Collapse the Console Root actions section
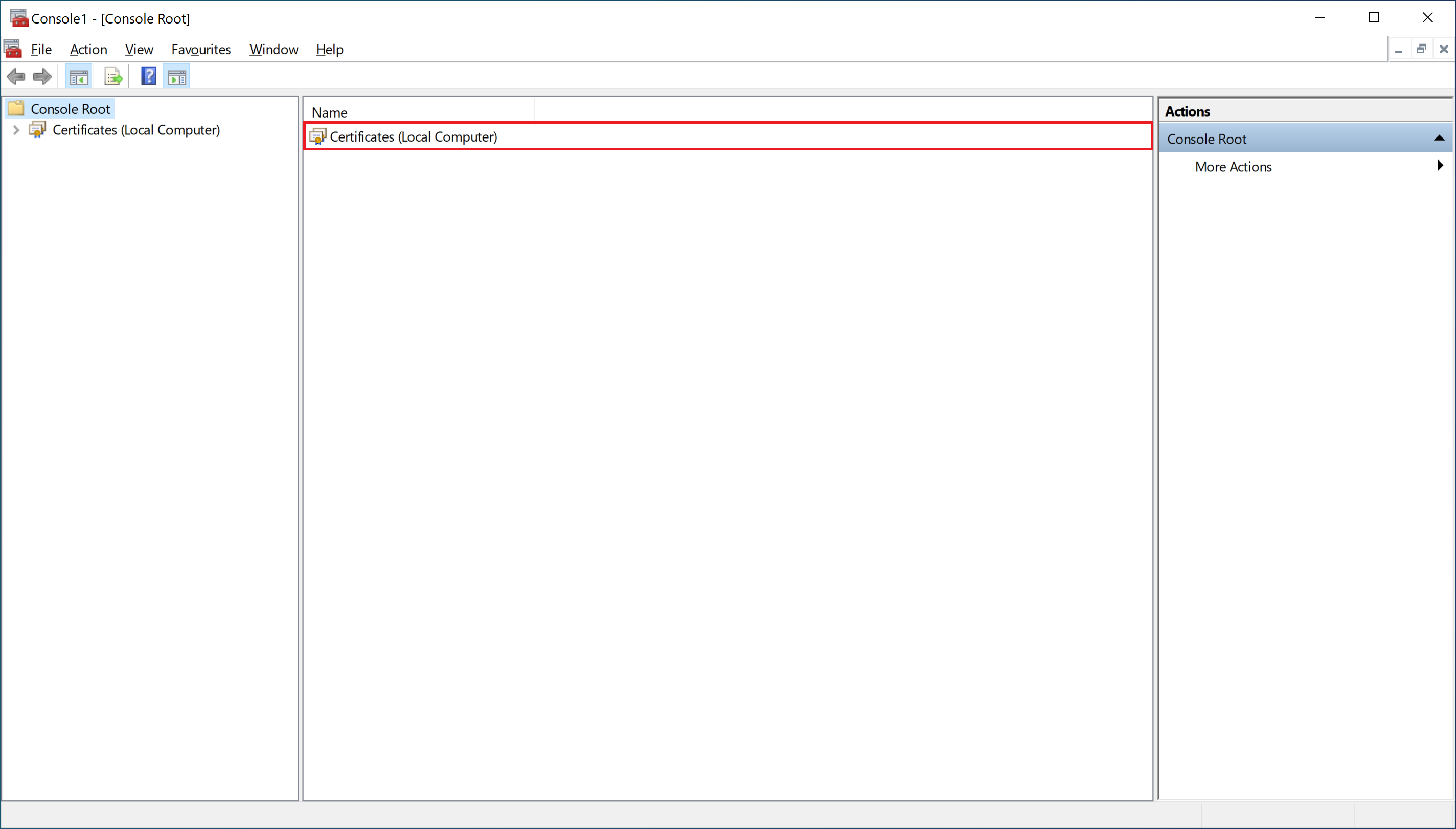Screen dimensions: 1456x829 coord(1438,139)
